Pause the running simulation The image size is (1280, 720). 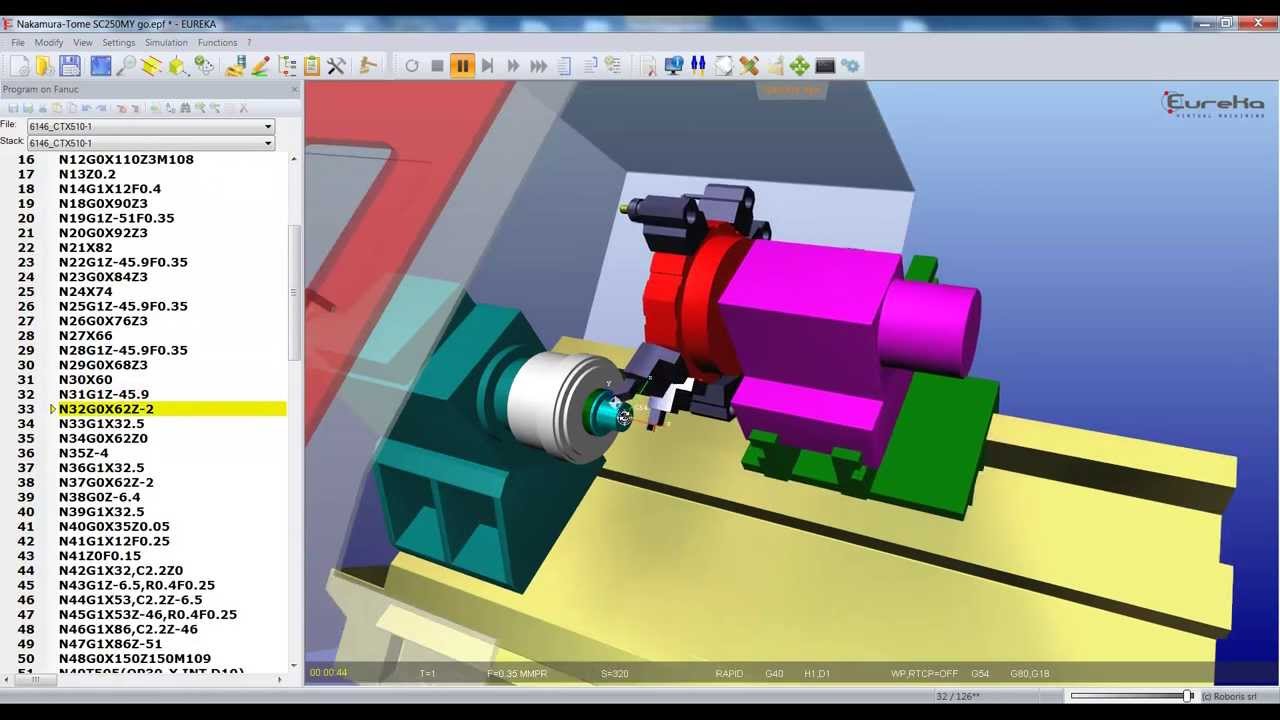(462, 66)
